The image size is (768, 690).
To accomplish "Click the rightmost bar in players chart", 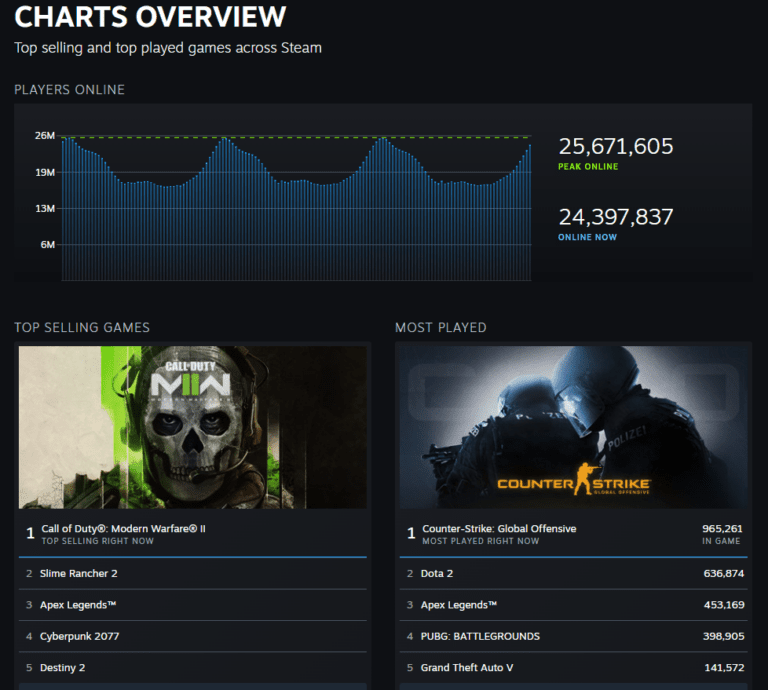I will (529, 213).
